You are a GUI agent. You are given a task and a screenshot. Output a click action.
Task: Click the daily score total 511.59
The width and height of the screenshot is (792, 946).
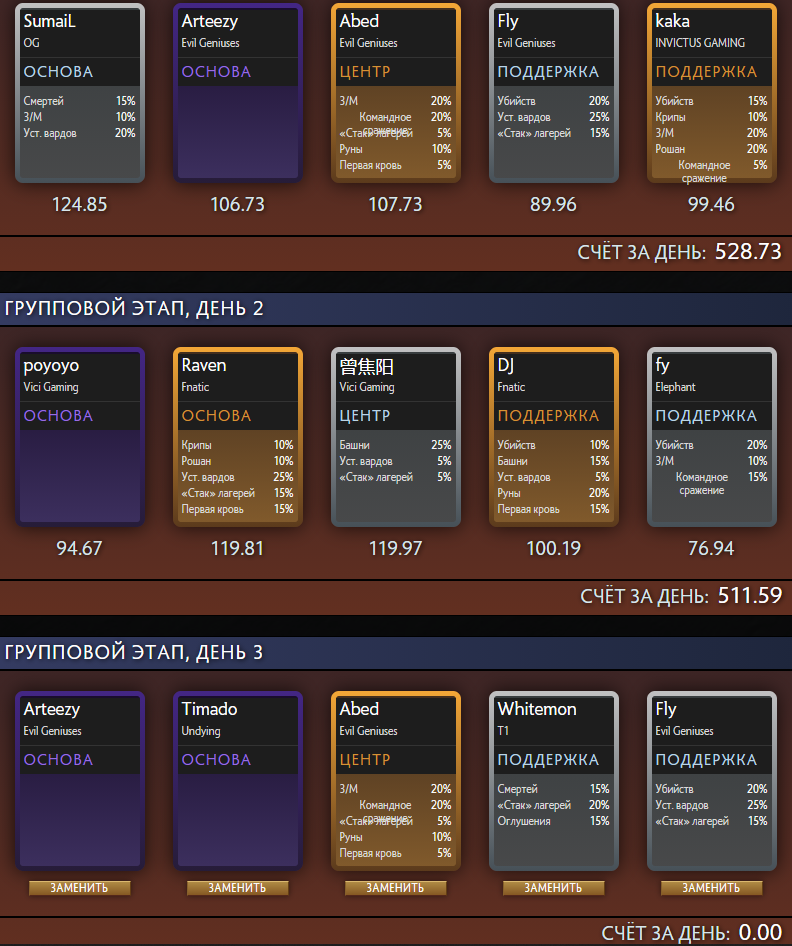[749, 596]
